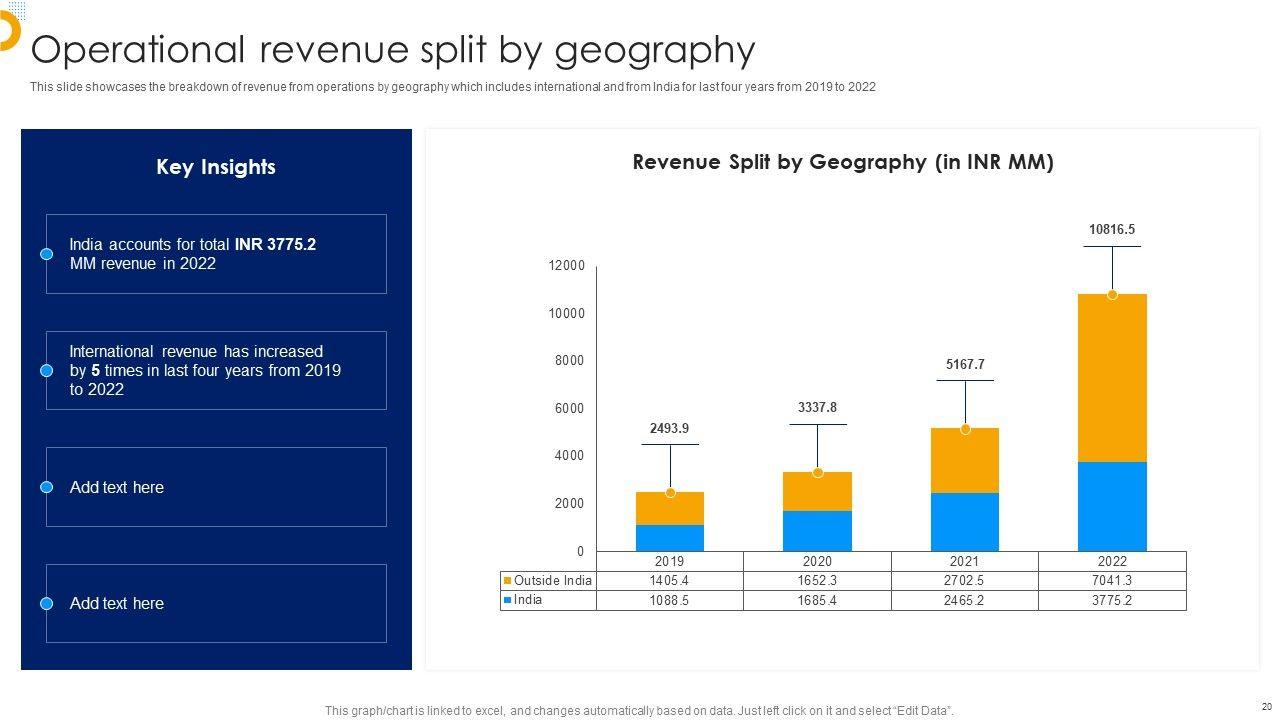Click the blue segment of the 2021 bar

click(x=965, y=521)
